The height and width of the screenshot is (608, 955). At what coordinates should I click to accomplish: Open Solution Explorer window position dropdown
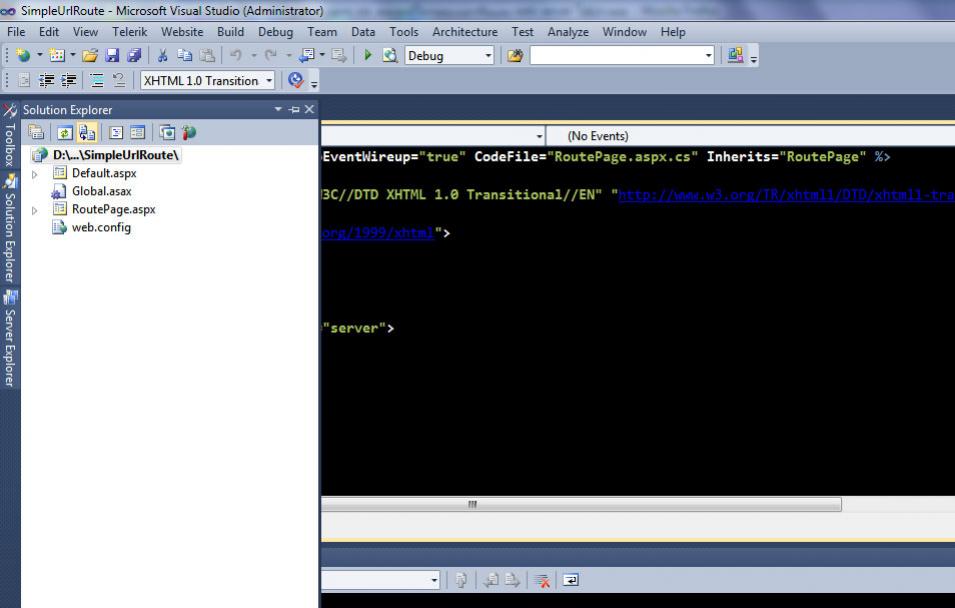pyautogui.click(x=278, y=110)
